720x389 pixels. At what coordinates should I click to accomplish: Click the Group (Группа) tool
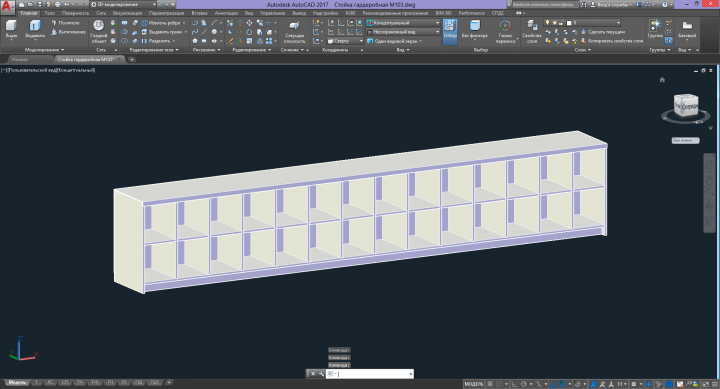point(655,28)
